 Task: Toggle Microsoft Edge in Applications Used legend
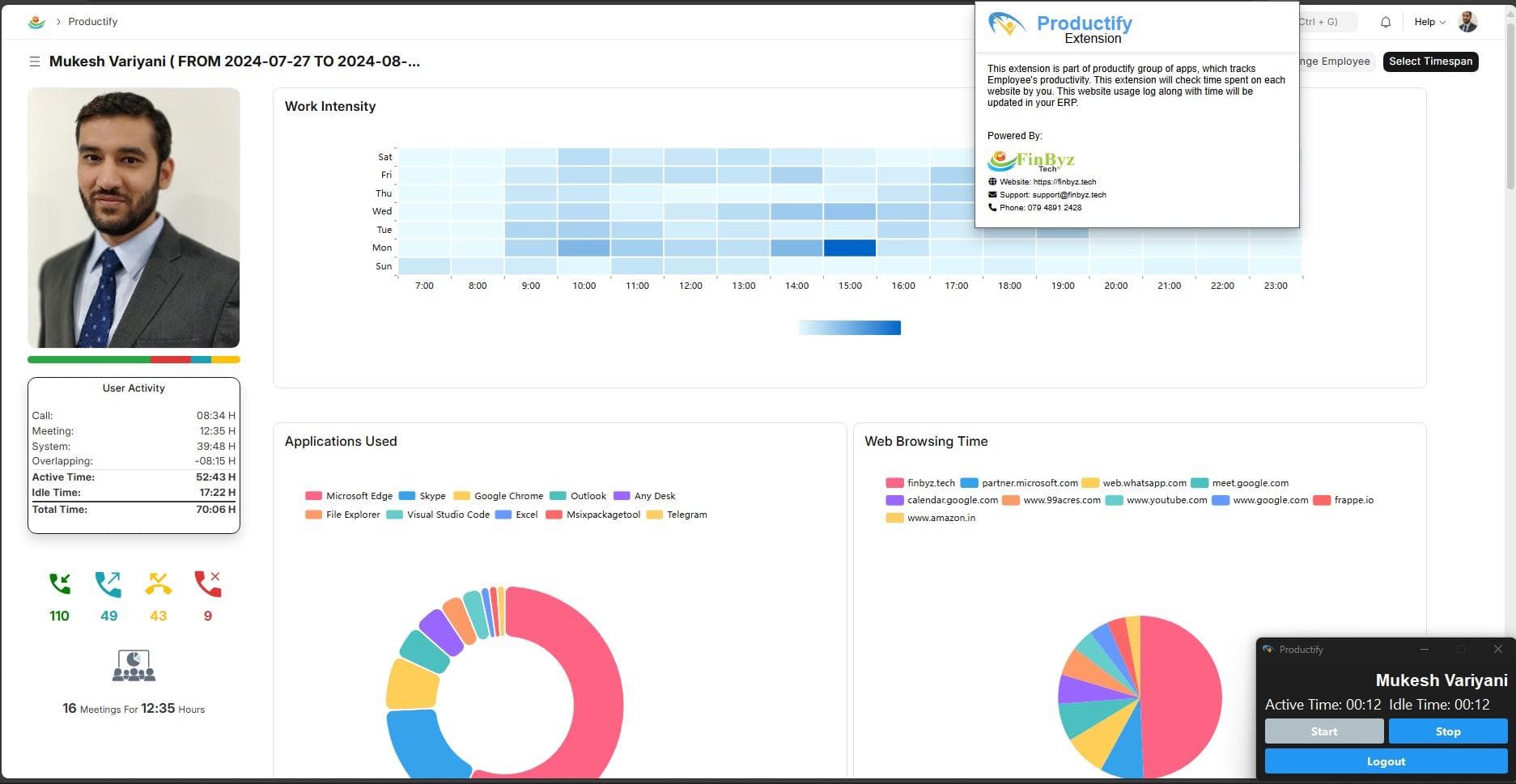click(x=348, y=495)
